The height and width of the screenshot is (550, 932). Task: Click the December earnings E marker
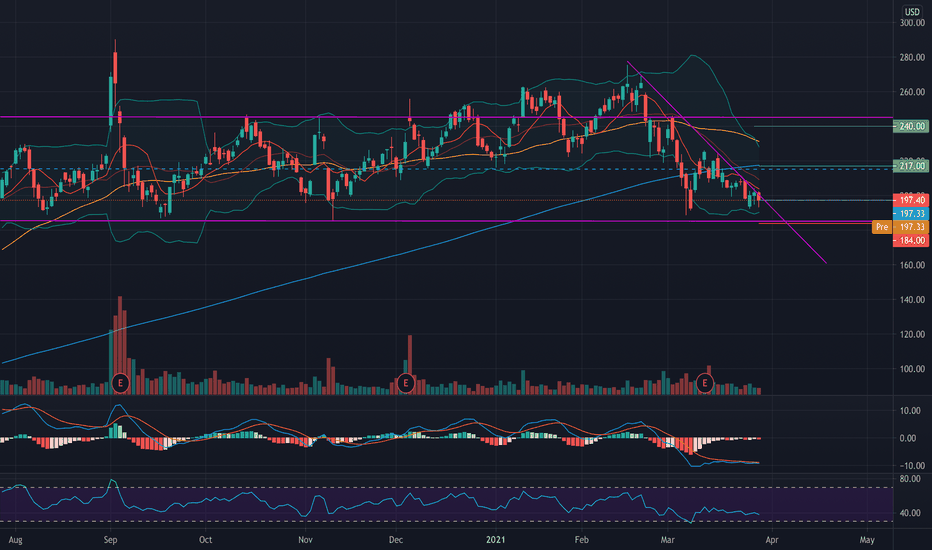406,383
